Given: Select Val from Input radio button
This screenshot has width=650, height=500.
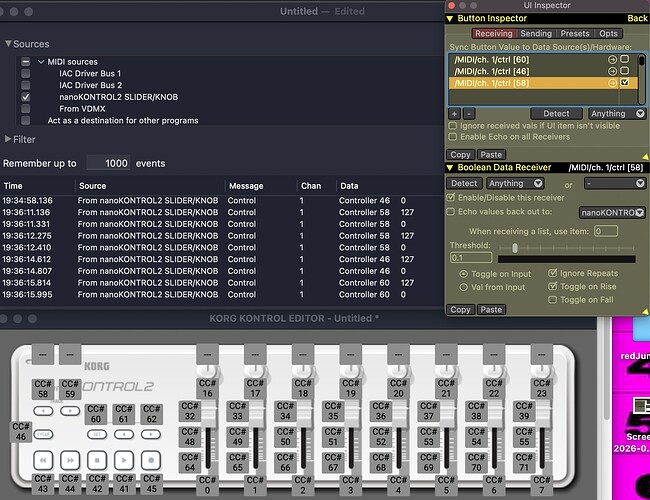Looking at the screenshot, I should coord(463,287).
